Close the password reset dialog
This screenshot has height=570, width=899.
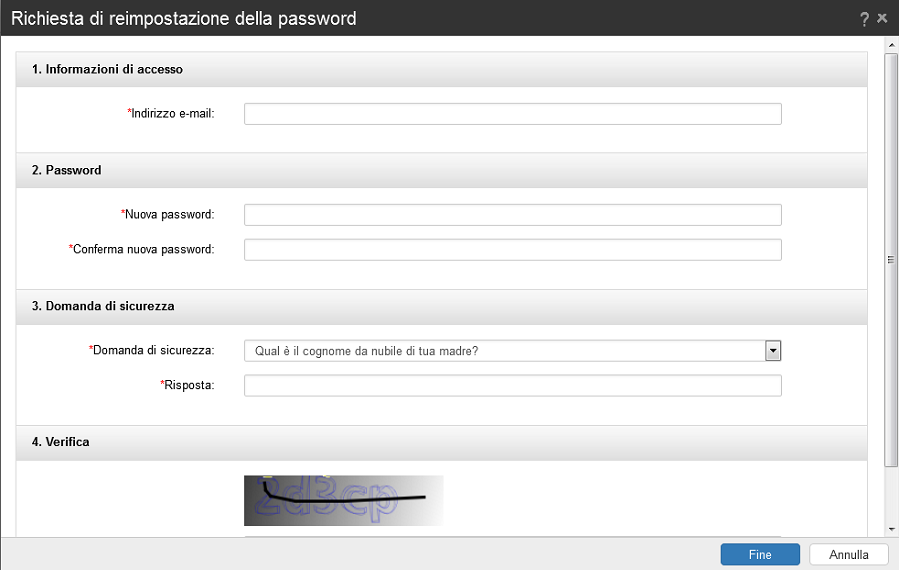882,18
